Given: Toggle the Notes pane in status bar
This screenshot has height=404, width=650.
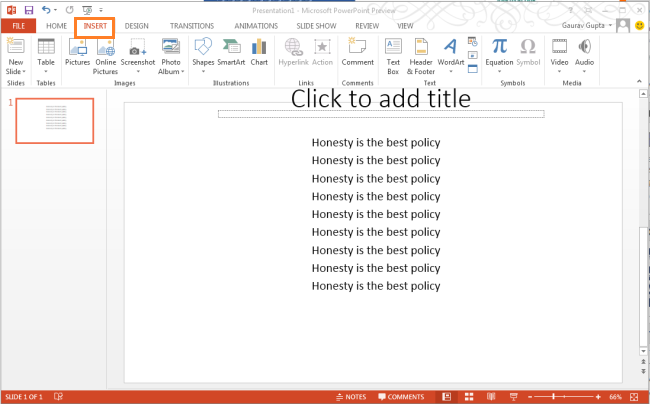Looking at the screenshot, I should tap(351, 397).
